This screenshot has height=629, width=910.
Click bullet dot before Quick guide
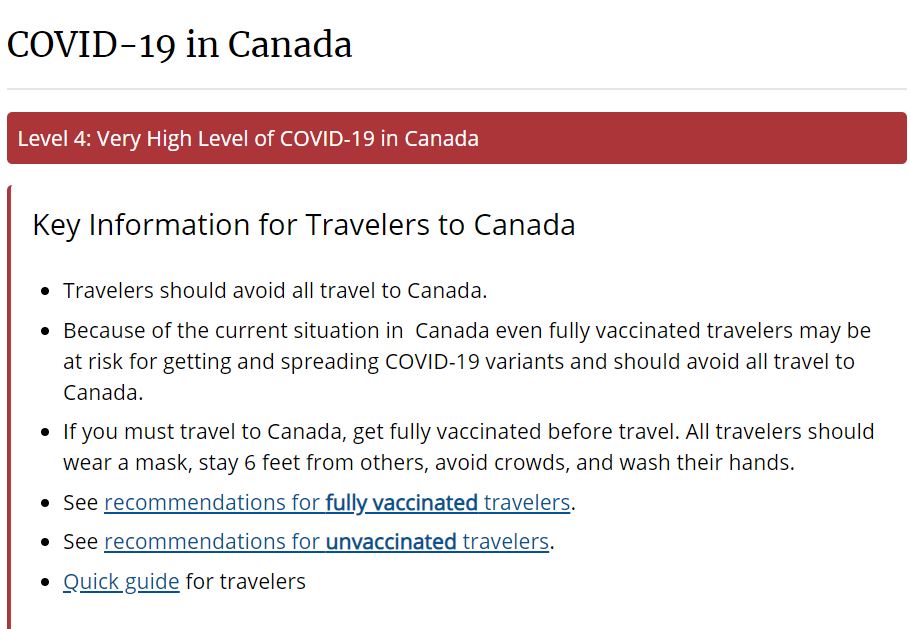[45, 582]
